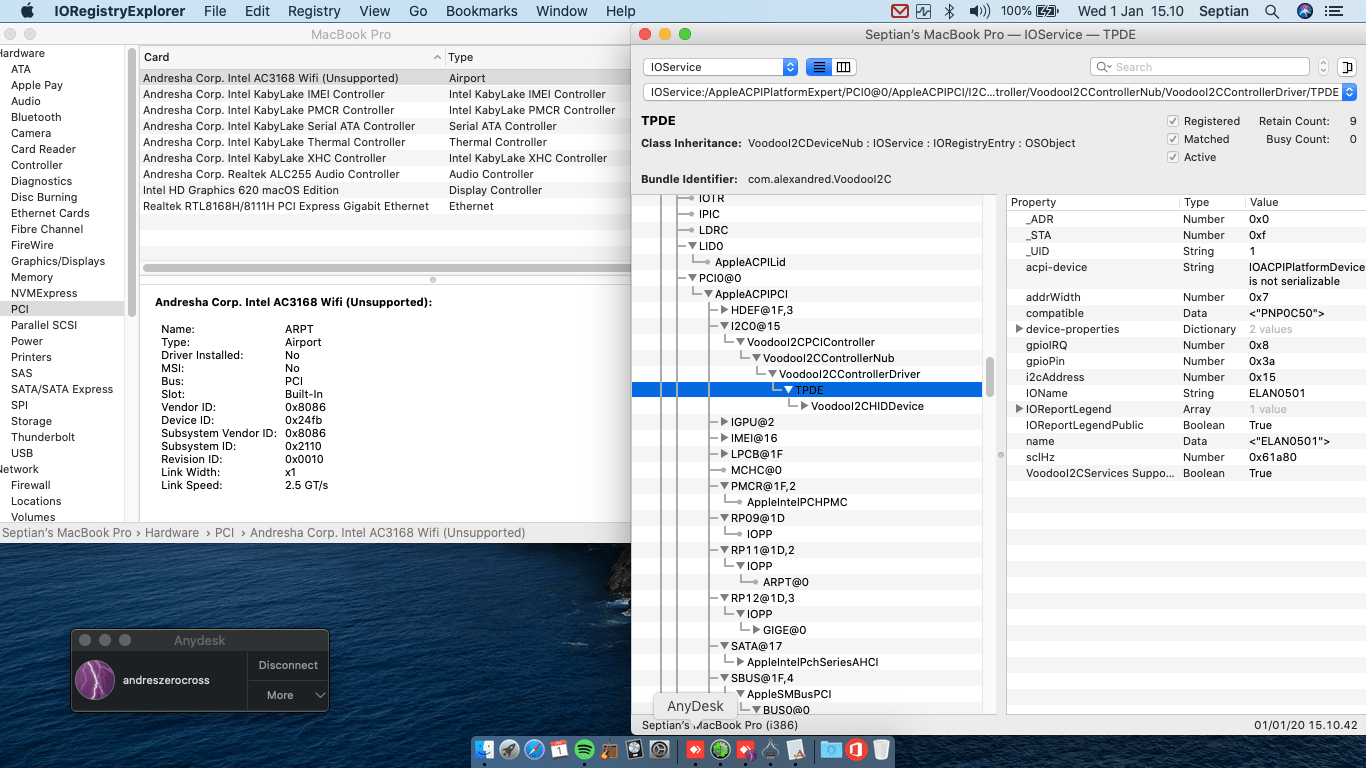The height and width of the screenshot is (768, 1366).
Task: Toggle the Registered checkbox
Action: click(1173, 121)
